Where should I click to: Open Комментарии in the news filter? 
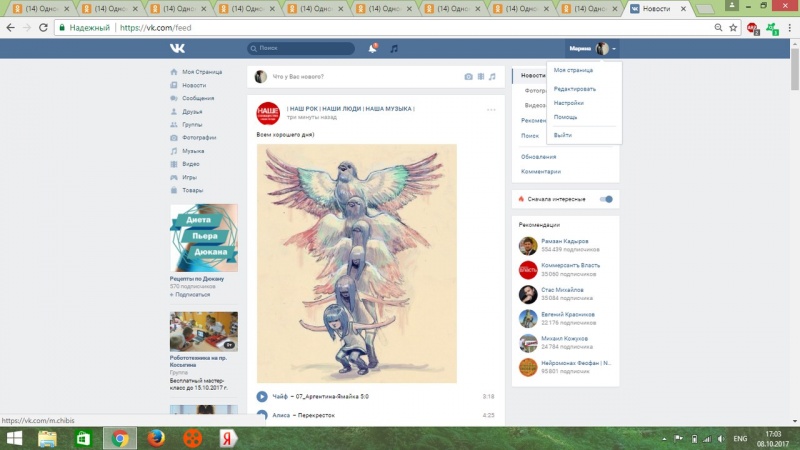tap(541, 171)
